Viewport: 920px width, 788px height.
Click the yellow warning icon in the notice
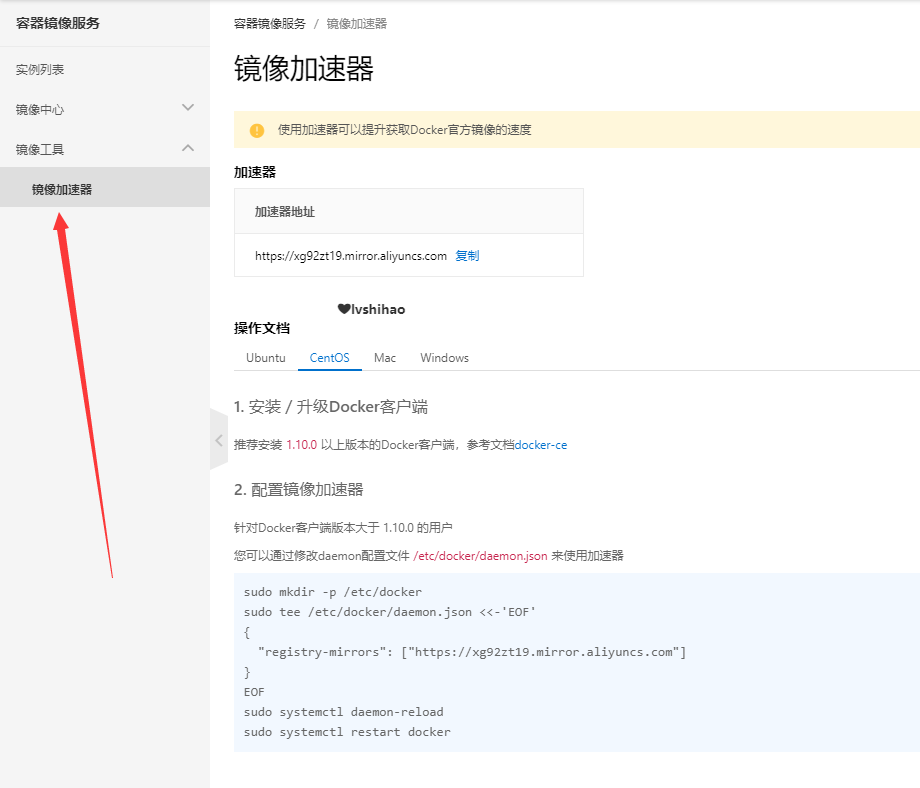click(257, 130)
